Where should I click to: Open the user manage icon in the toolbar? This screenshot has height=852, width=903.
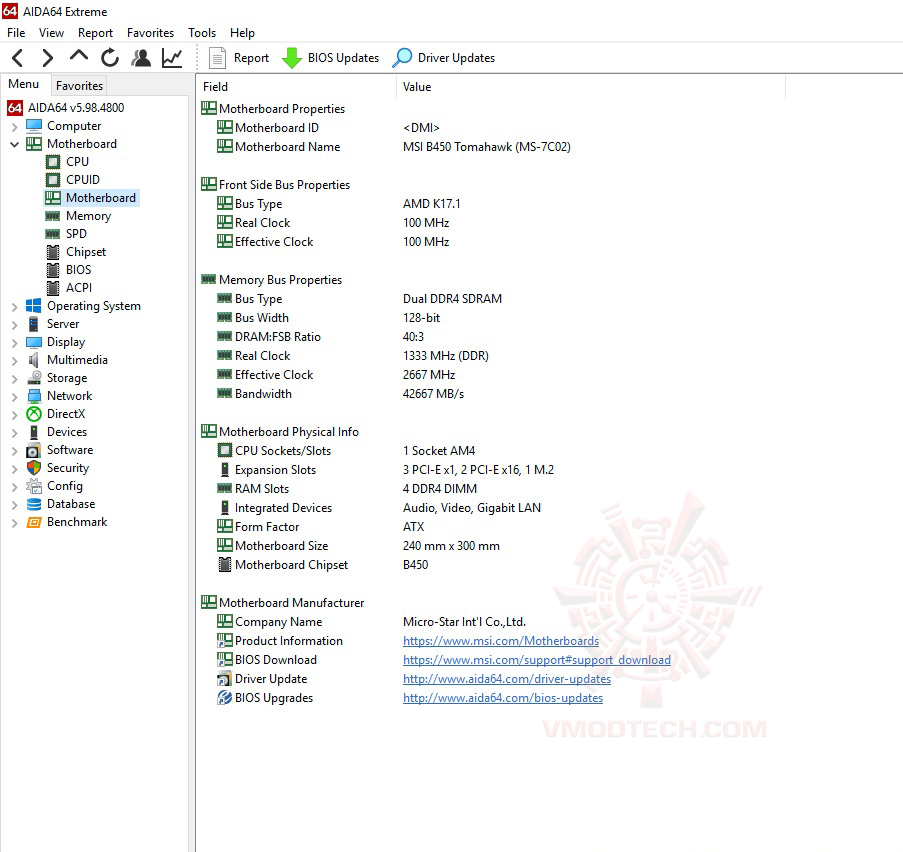coord(141,58)
